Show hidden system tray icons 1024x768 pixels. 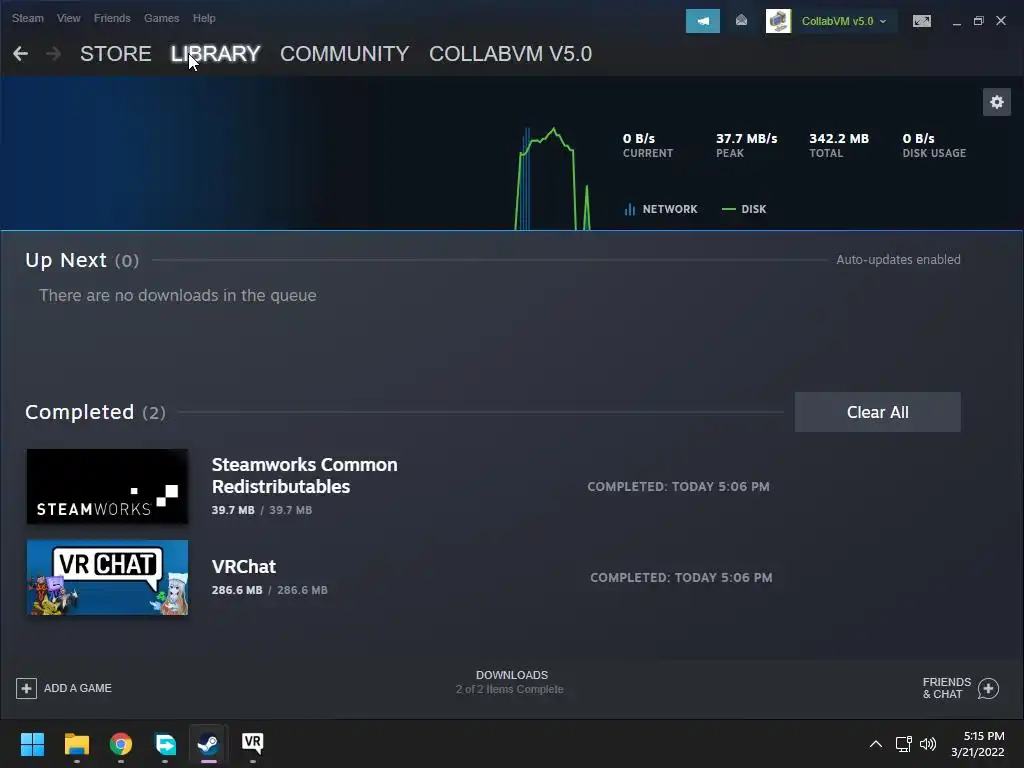pyautogui.click(x=876, y=744)
